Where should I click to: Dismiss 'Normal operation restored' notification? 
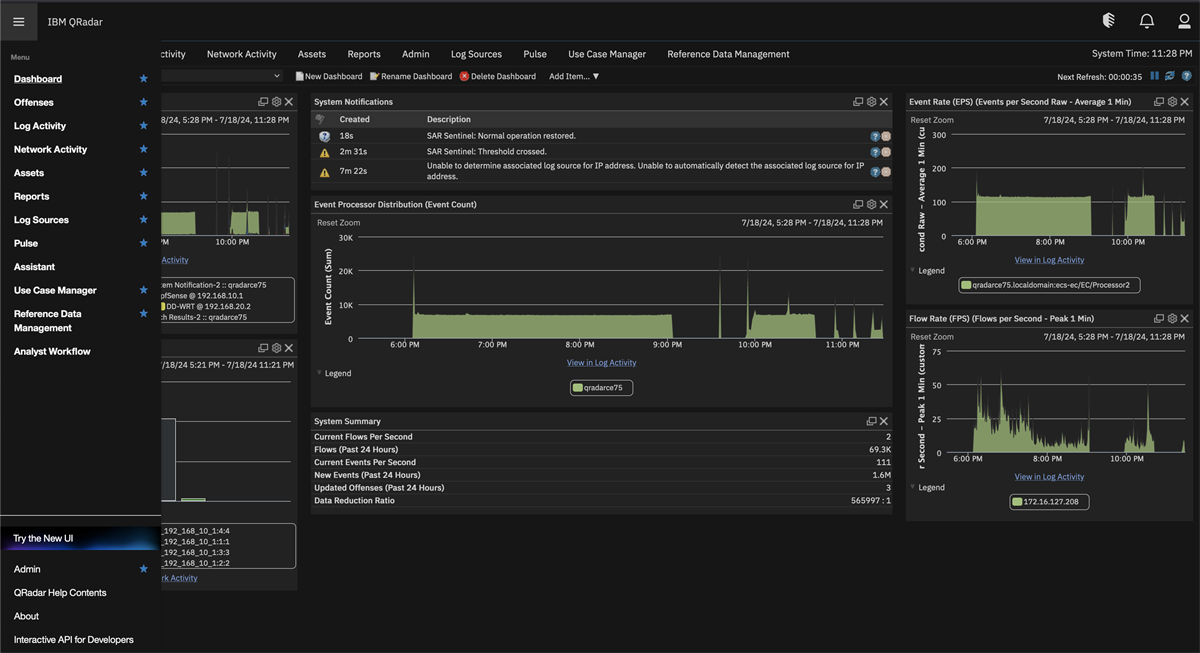pyautogui.click(x=886, y=136)
